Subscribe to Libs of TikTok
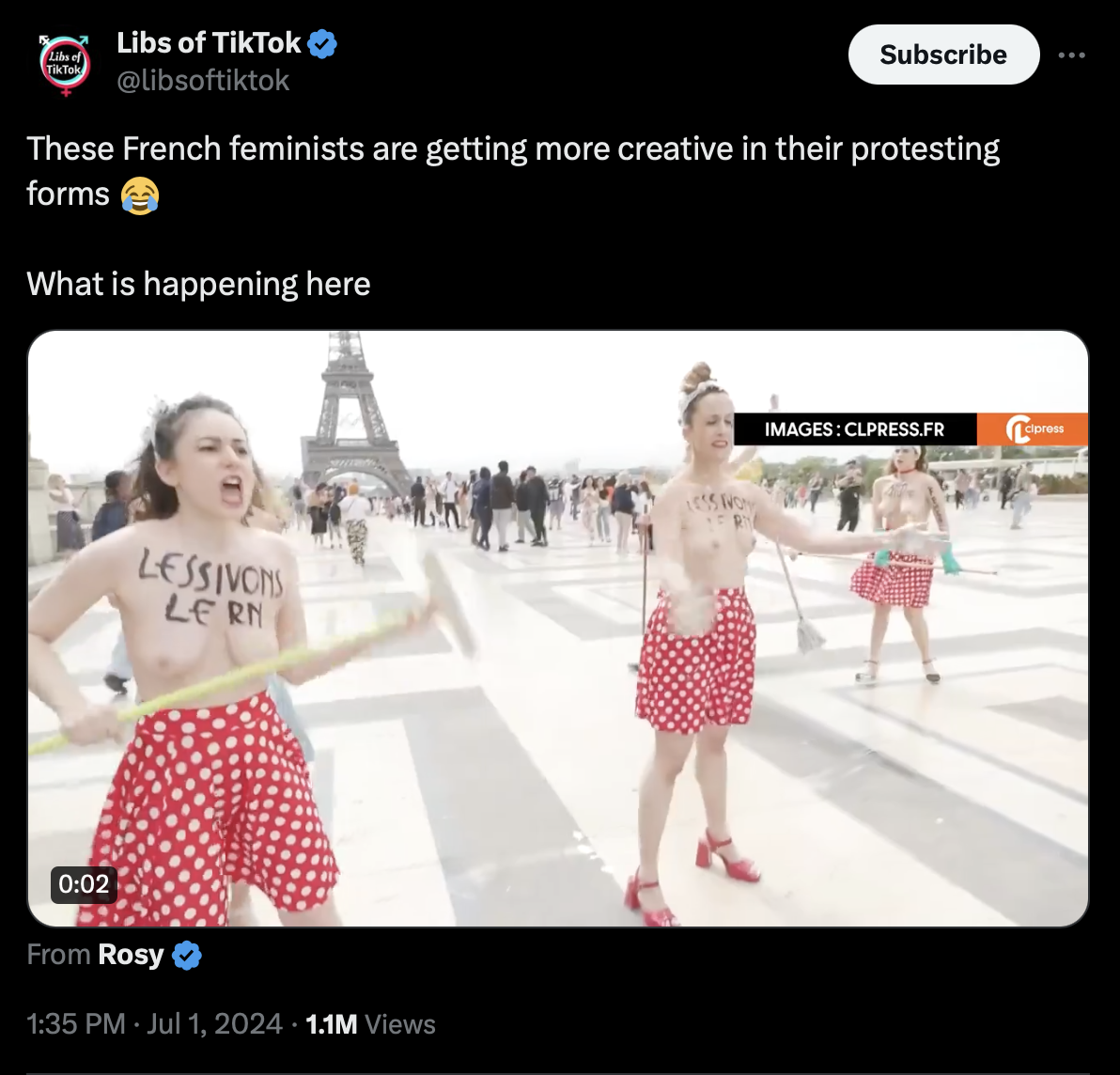 943,55
